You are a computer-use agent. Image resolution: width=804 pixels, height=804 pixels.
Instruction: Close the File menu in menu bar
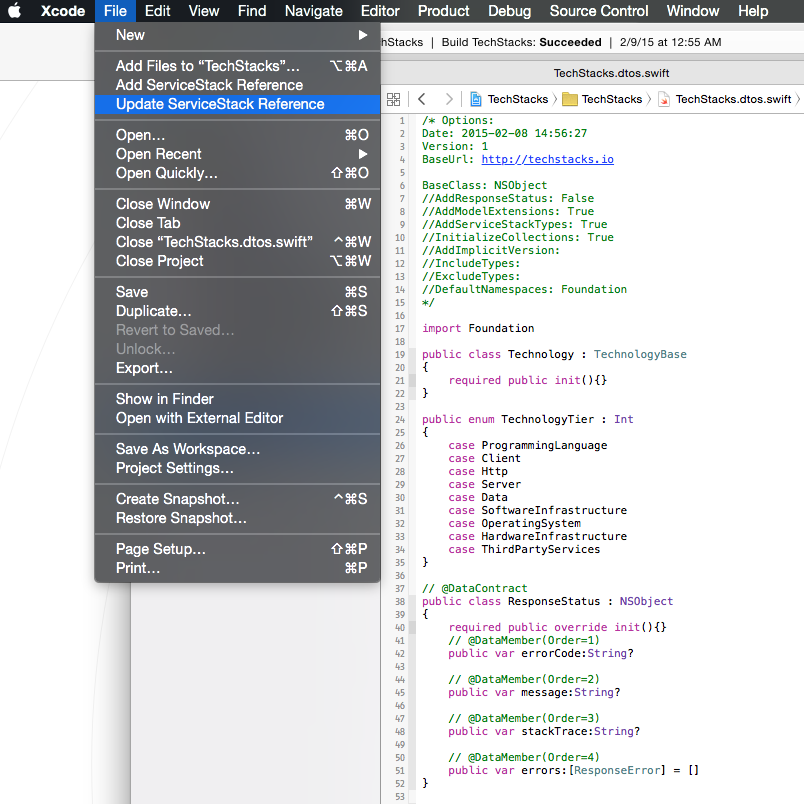coord(115,11)
